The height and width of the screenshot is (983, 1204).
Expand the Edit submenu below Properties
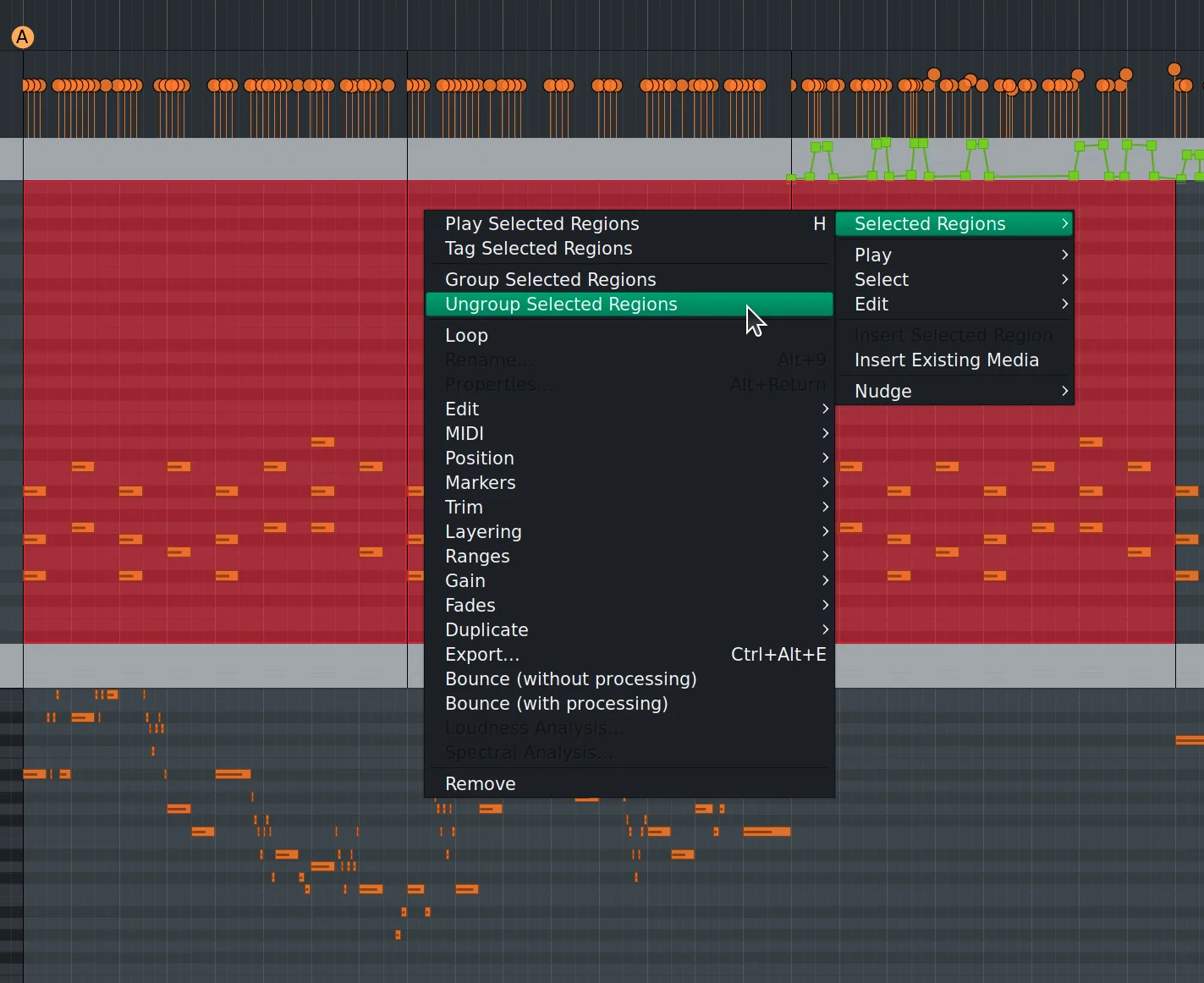(629, 409)
